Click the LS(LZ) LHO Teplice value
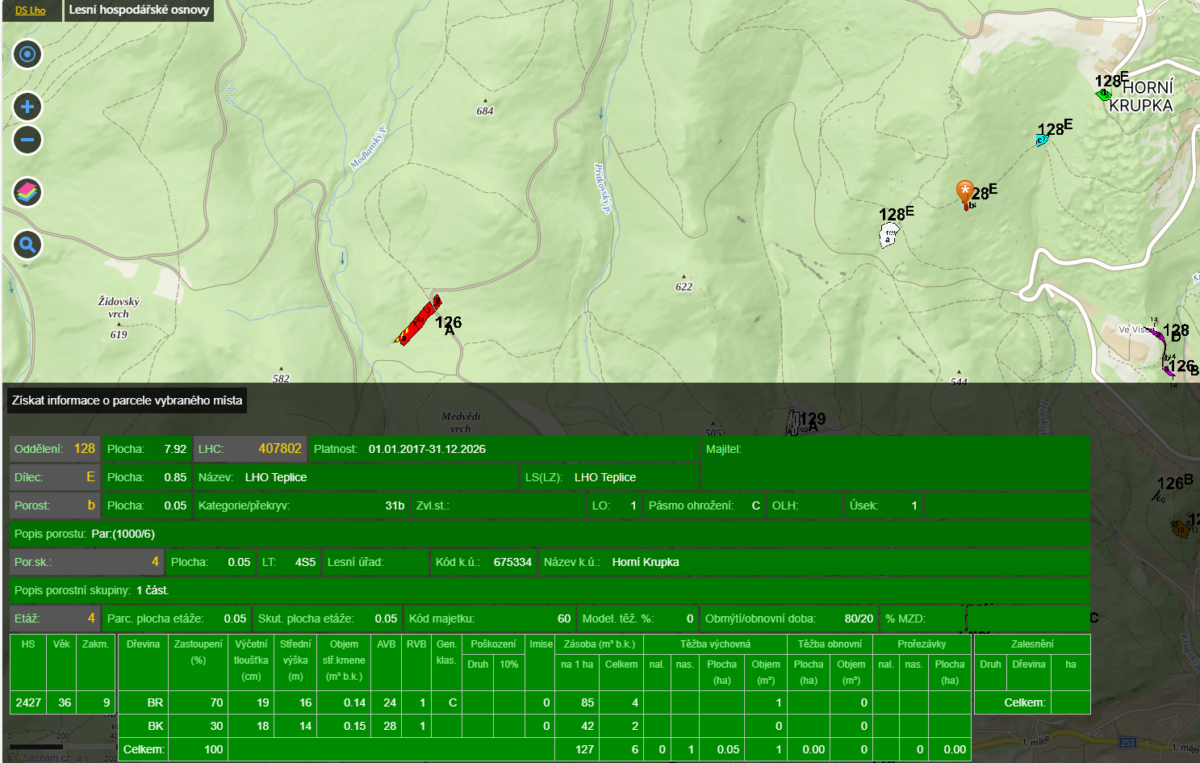The width and height of the screenshot is (1200, 763). pyautogui.click(x=605, y=477)
